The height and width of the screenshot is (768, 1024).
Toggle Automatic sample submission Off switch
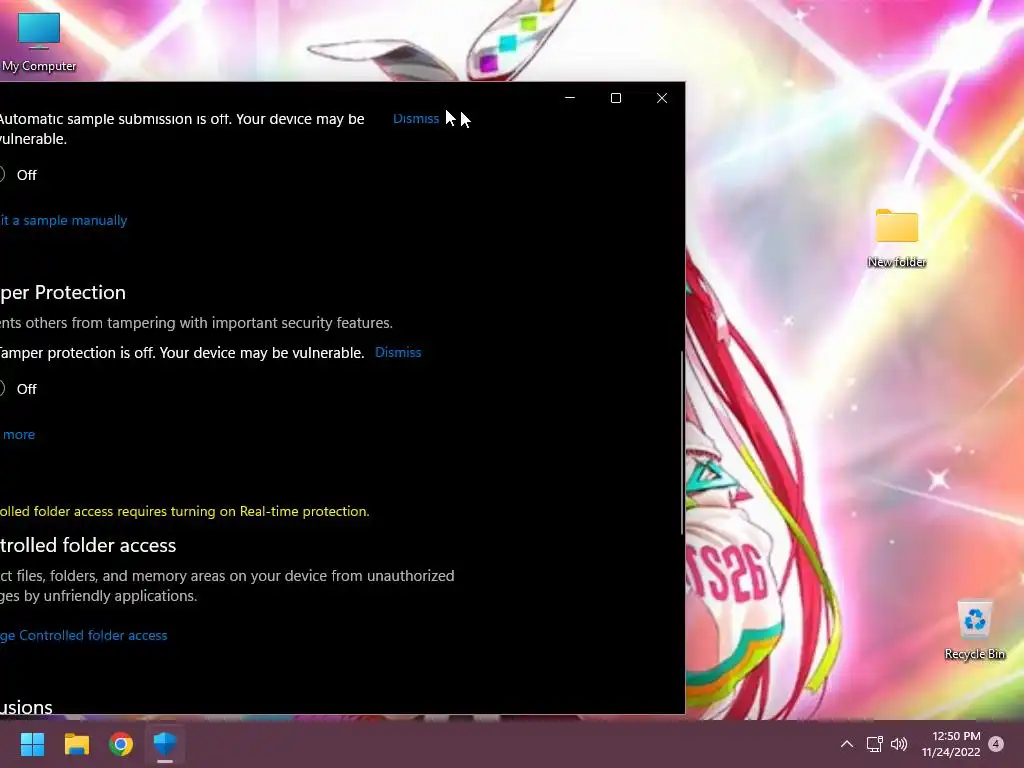point(2,174)
